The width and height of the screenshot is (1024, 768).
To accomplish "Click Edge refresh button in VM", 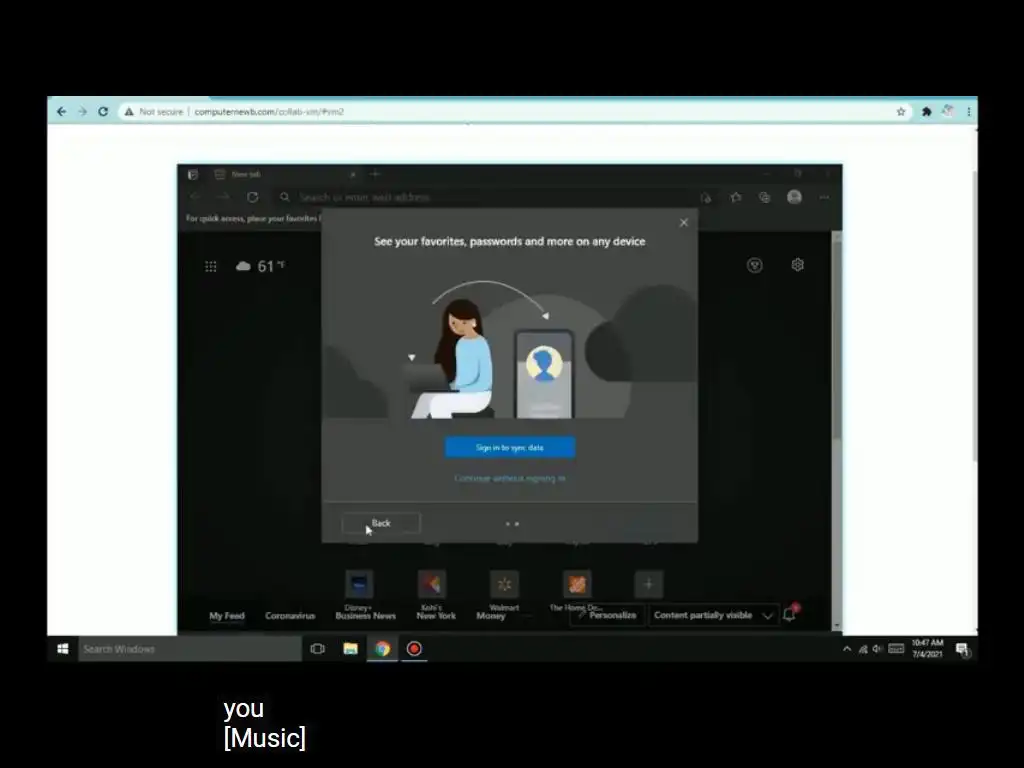I will (x=253, y=197).
